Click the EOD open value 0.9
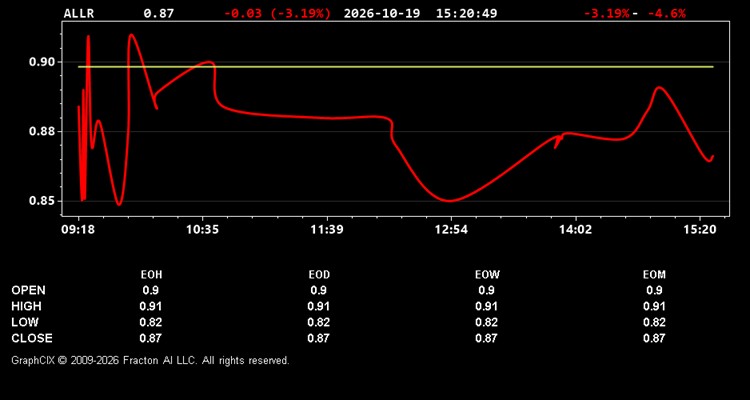The width and height of the screenshot is (750, 400). click(319, 290)
